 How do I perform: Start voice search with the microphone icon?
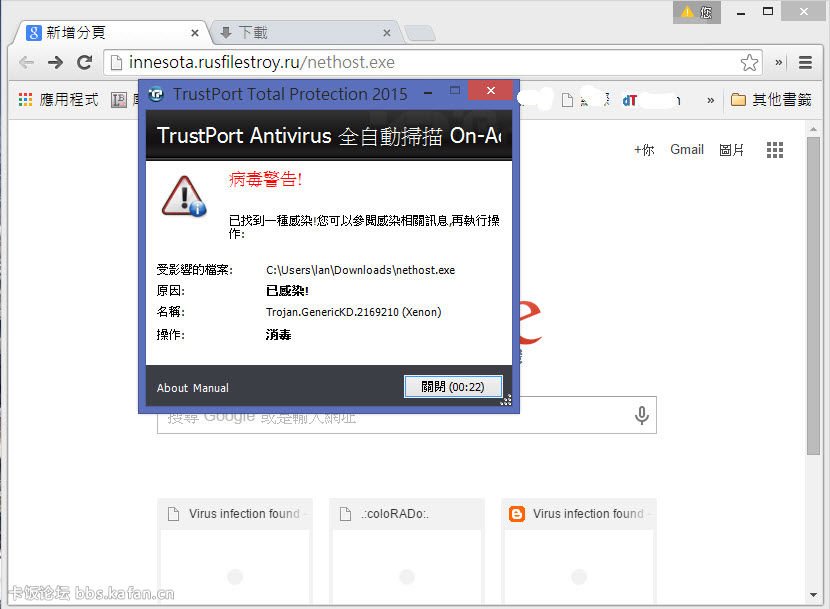[x=642, y=416]
